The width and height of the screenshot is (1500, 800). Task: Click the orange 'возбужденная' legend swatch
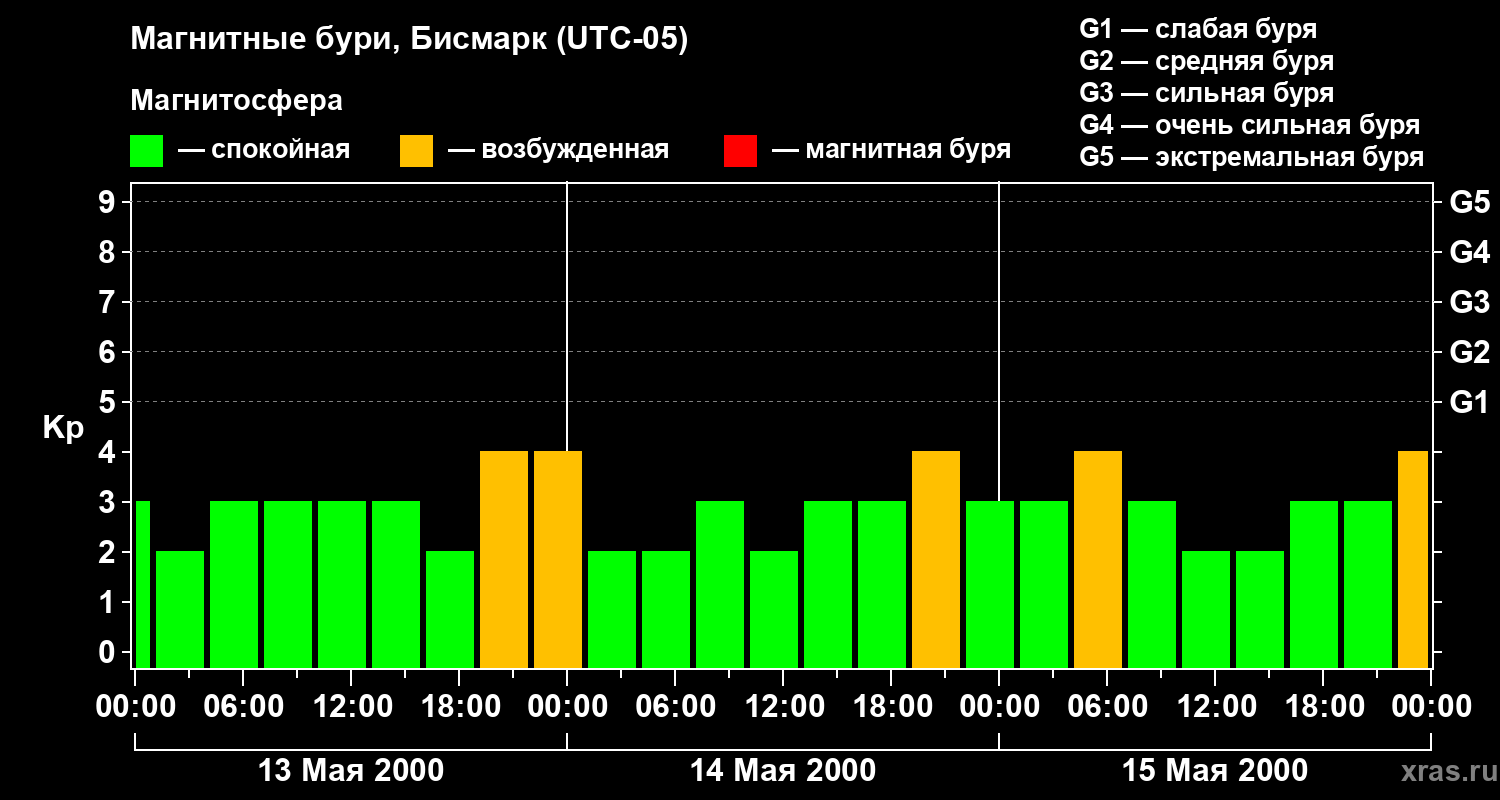point(416,151)
